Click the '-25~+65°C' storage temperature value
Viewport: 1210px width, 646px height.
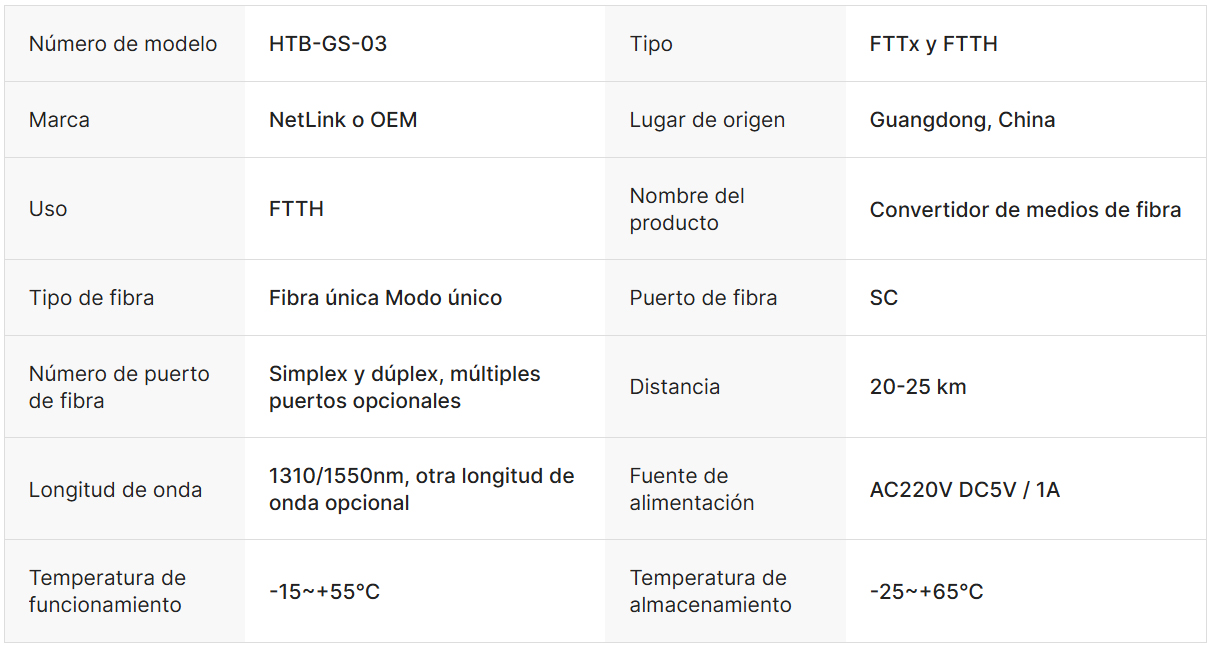[x=926, y=592]
